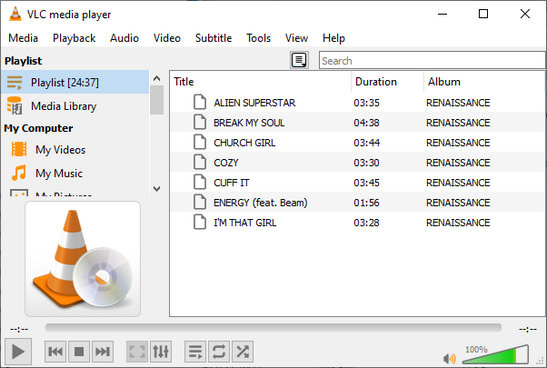Sort by Duration column header

pyautogui.click(x=387, y=82)
